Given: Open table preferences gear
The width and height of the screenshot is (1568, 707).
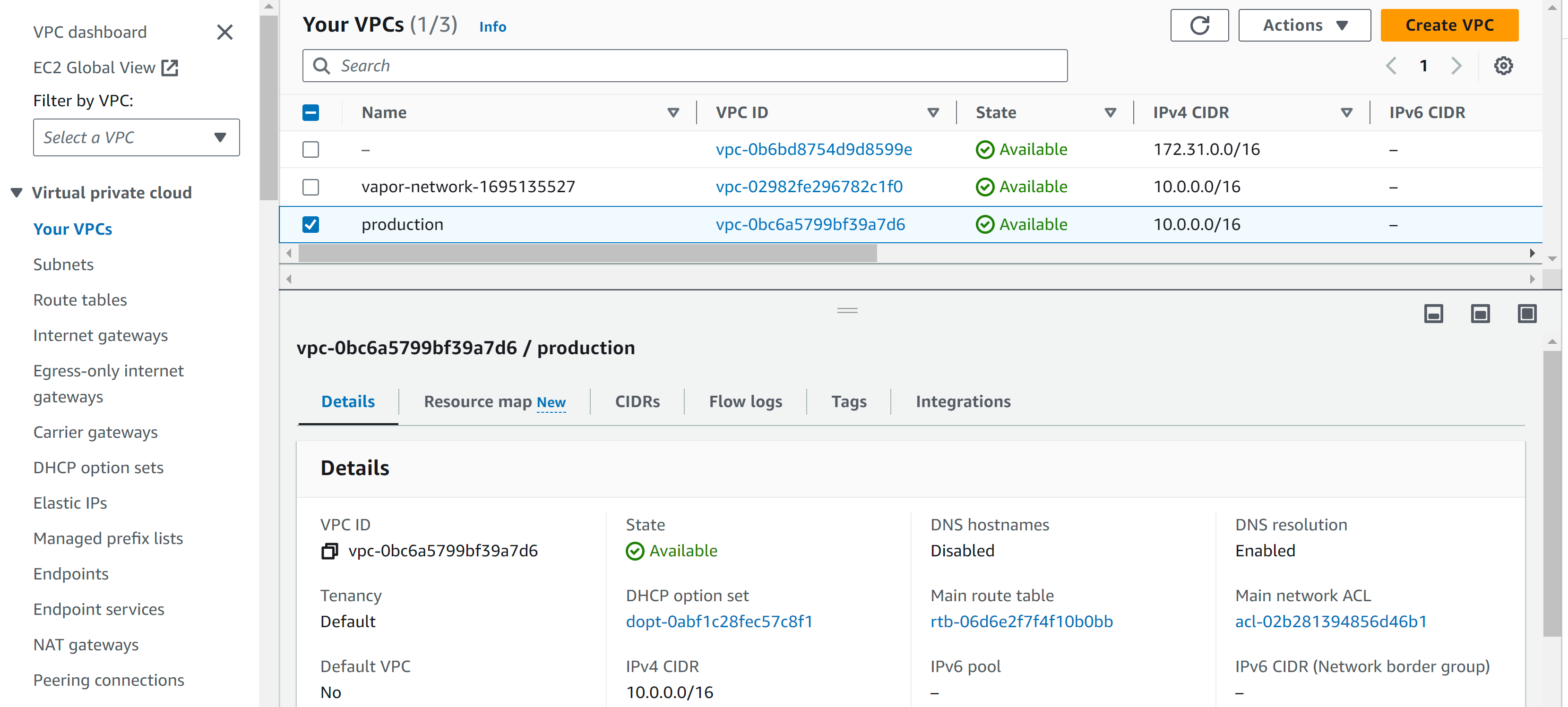Looking at the screenshot, I should coord(1503,66).
